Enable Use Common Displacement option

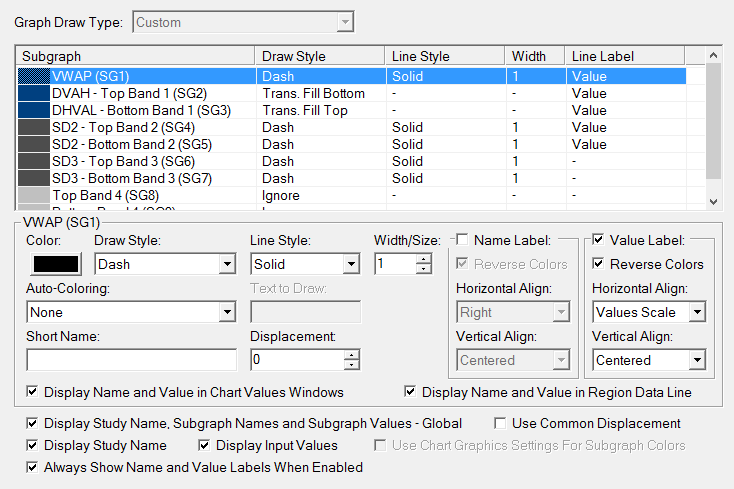[502, 423]
